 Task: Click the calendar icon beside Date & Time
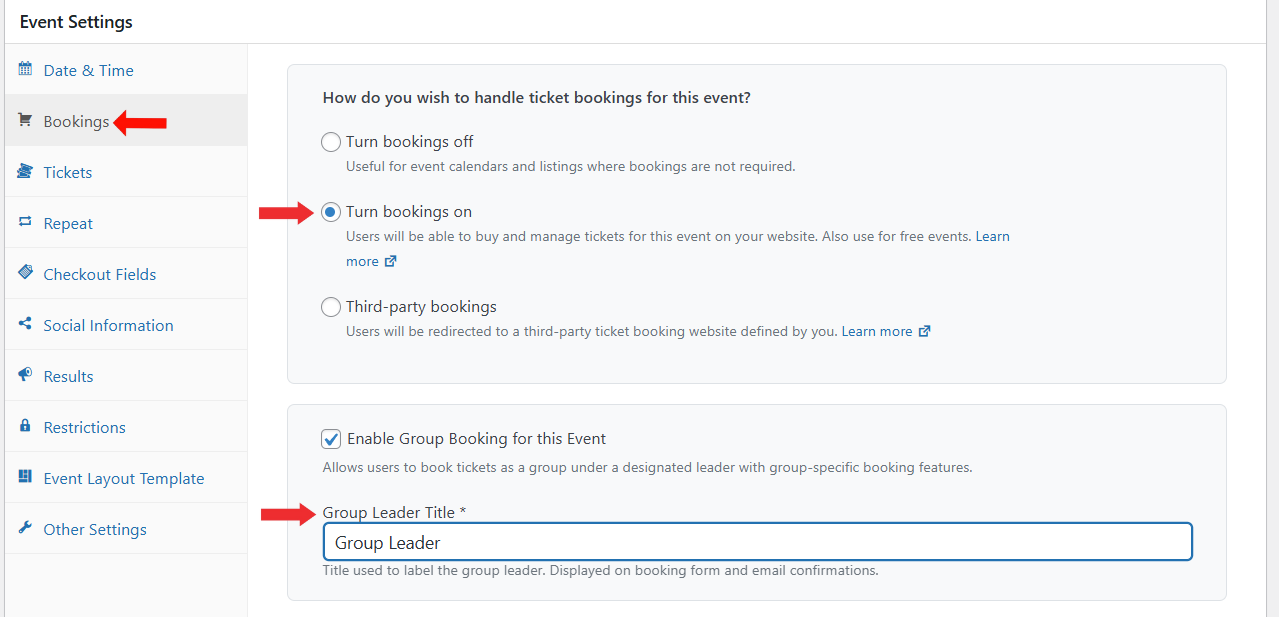coord(25,70)
